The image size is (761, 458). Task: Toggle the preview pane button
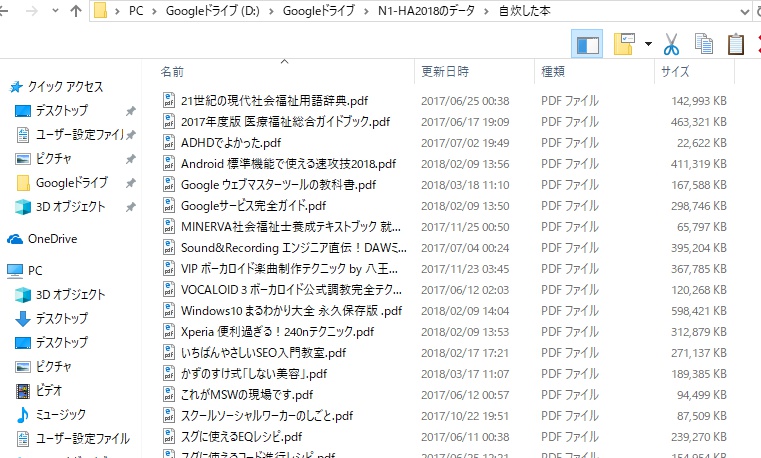click(x=587, y=44)
